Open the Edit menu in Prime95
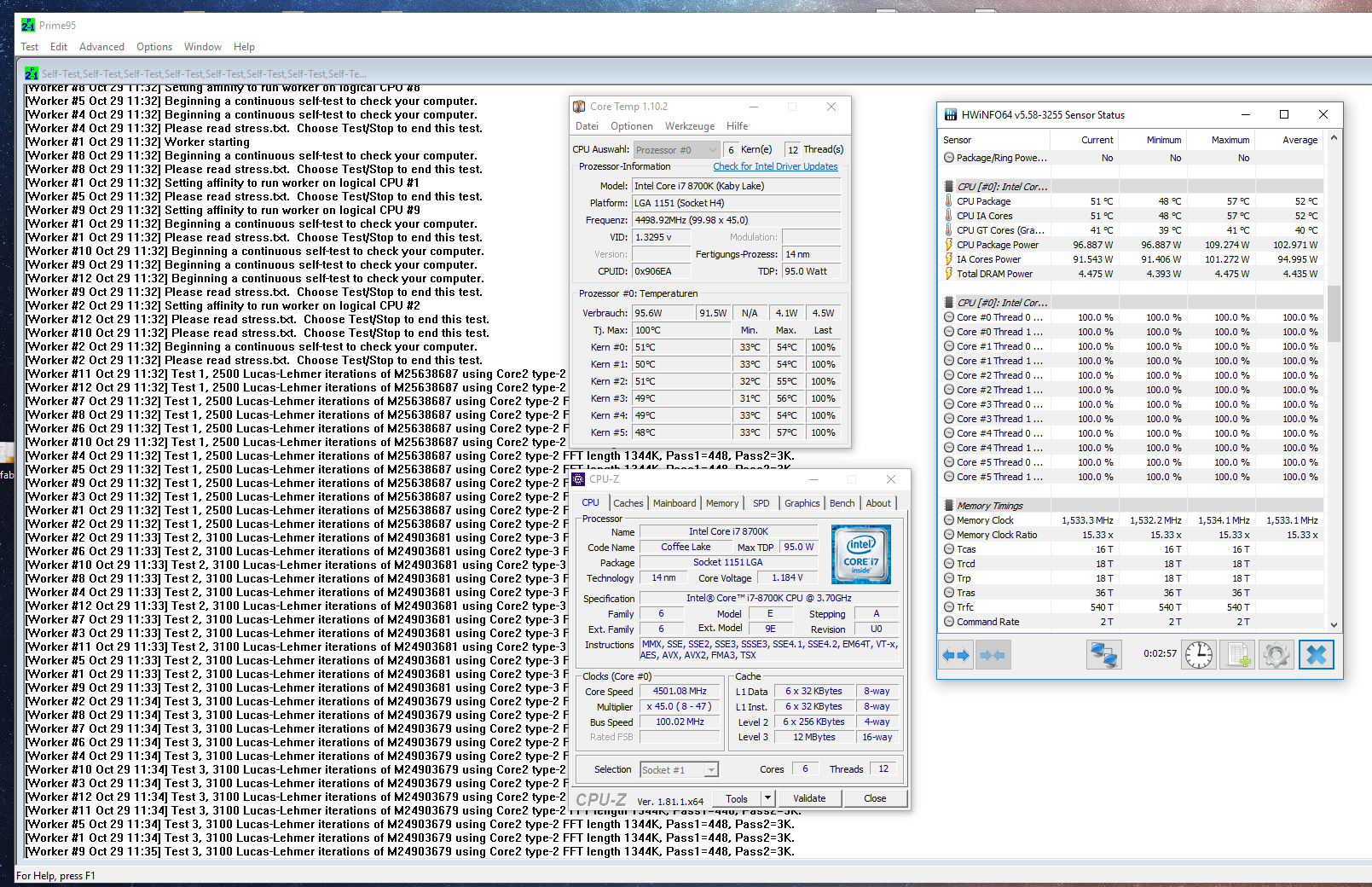Viewport: 1372px width, 887px height. pos(59,47)
